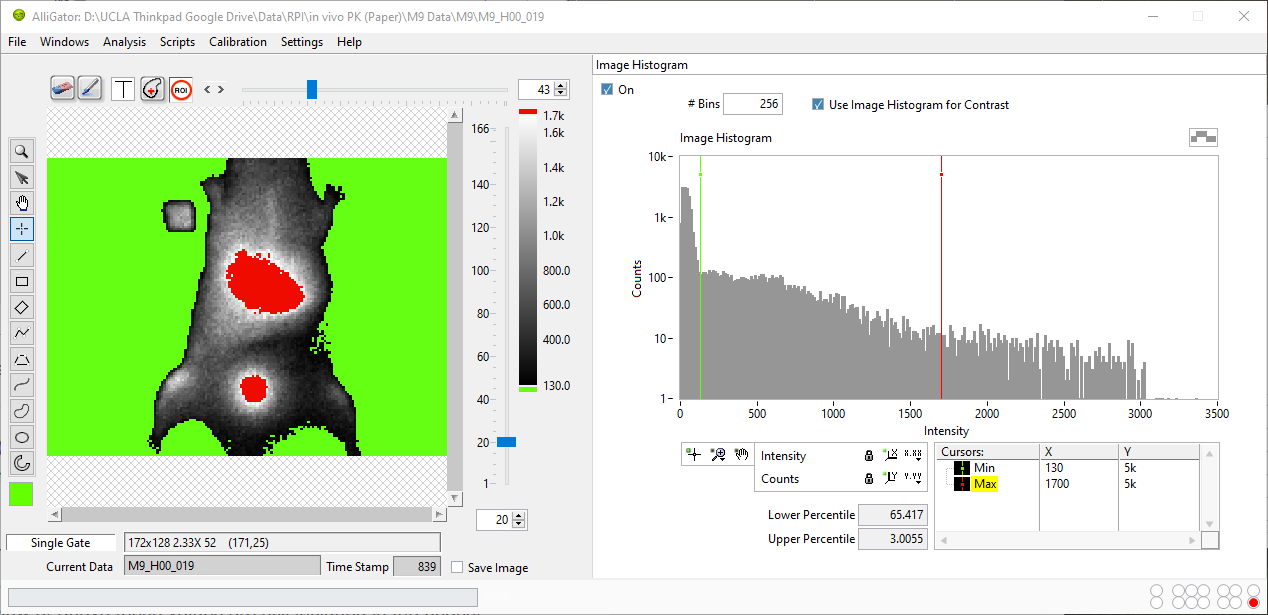Screen dimensions: 1268x615
Task: Open the File menu
Action: point(17,42)
